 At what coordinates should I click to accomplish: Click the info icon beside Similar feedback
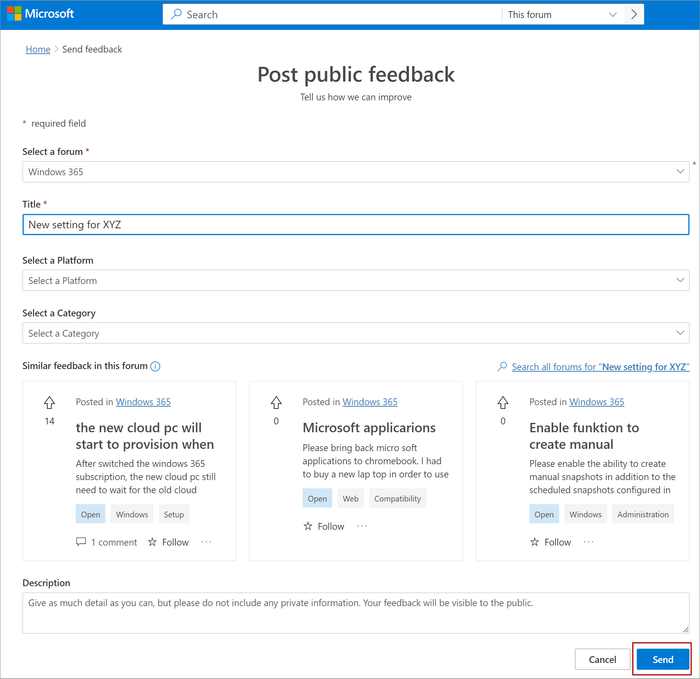coord(155,367)
